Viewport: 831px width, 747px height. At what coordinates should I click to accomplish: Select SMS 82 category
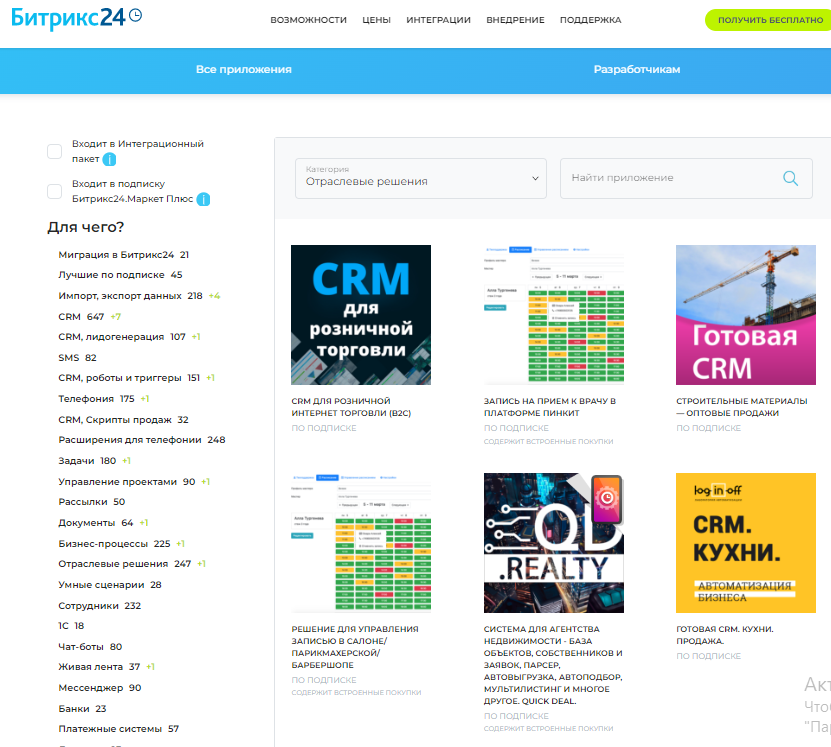point(77,358)
